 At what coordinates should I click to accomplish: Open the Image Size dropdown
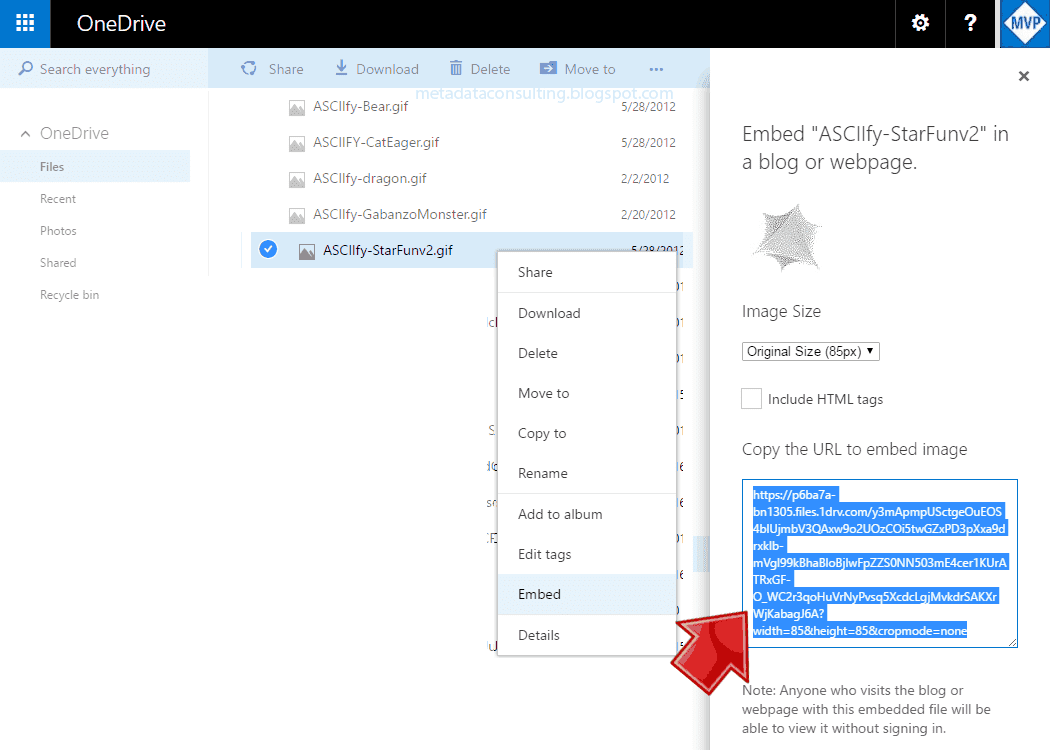(808, 351)
